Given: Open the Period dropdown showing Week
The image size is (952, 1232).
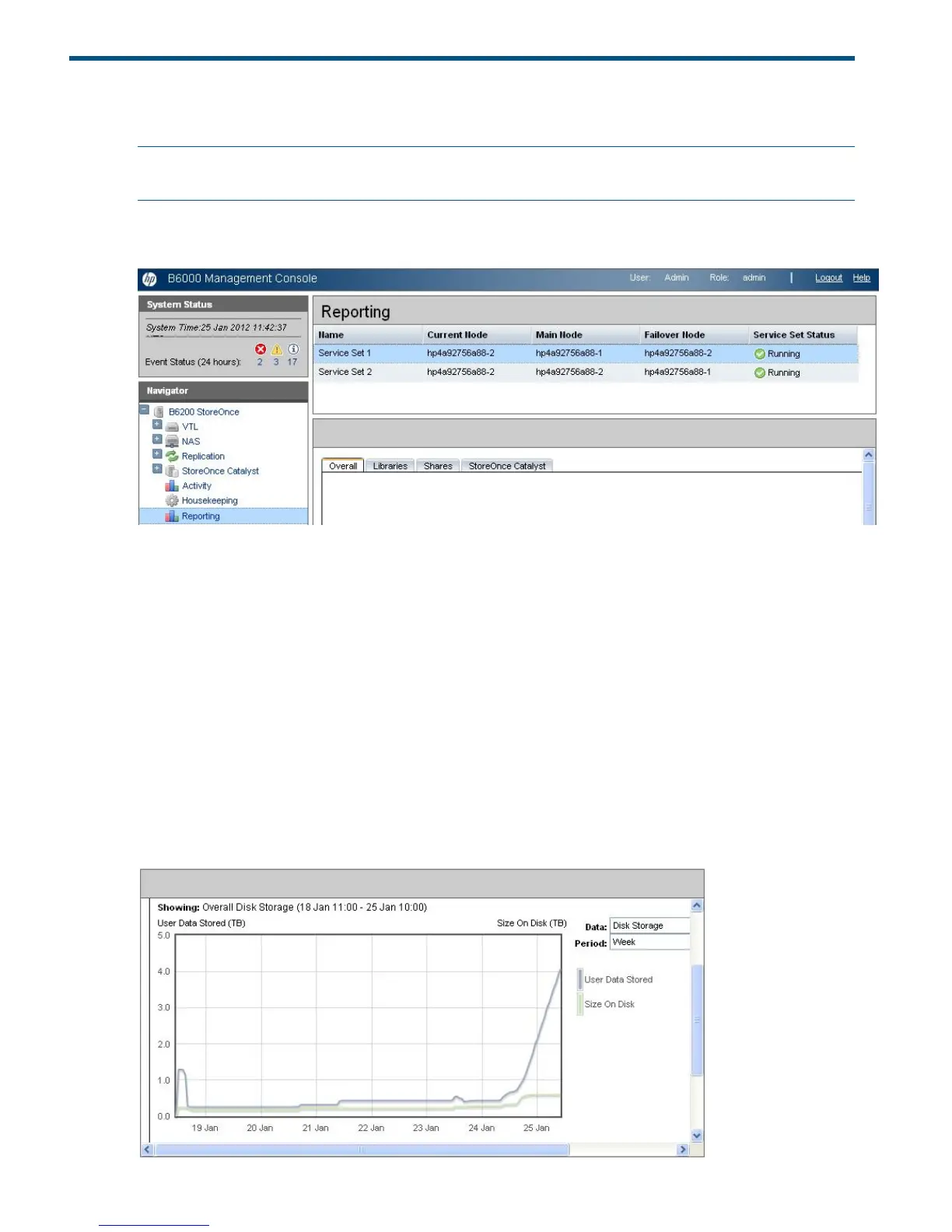Looking at the screenshot, I should point(650,942).
